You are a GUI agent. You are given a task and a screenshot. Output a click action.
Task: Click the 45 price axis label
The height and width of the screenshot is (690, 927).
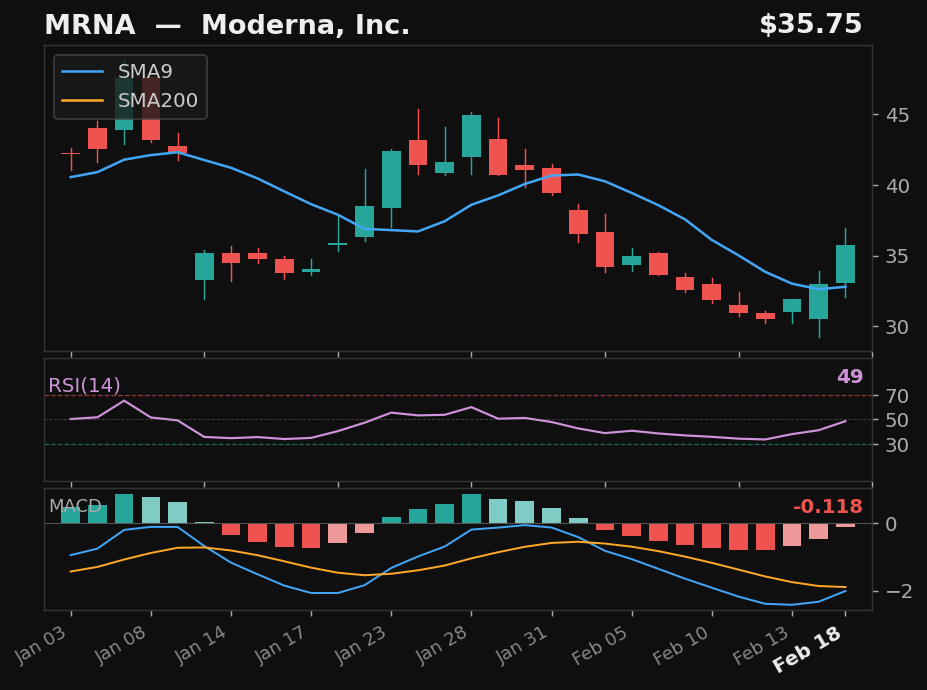897,115
